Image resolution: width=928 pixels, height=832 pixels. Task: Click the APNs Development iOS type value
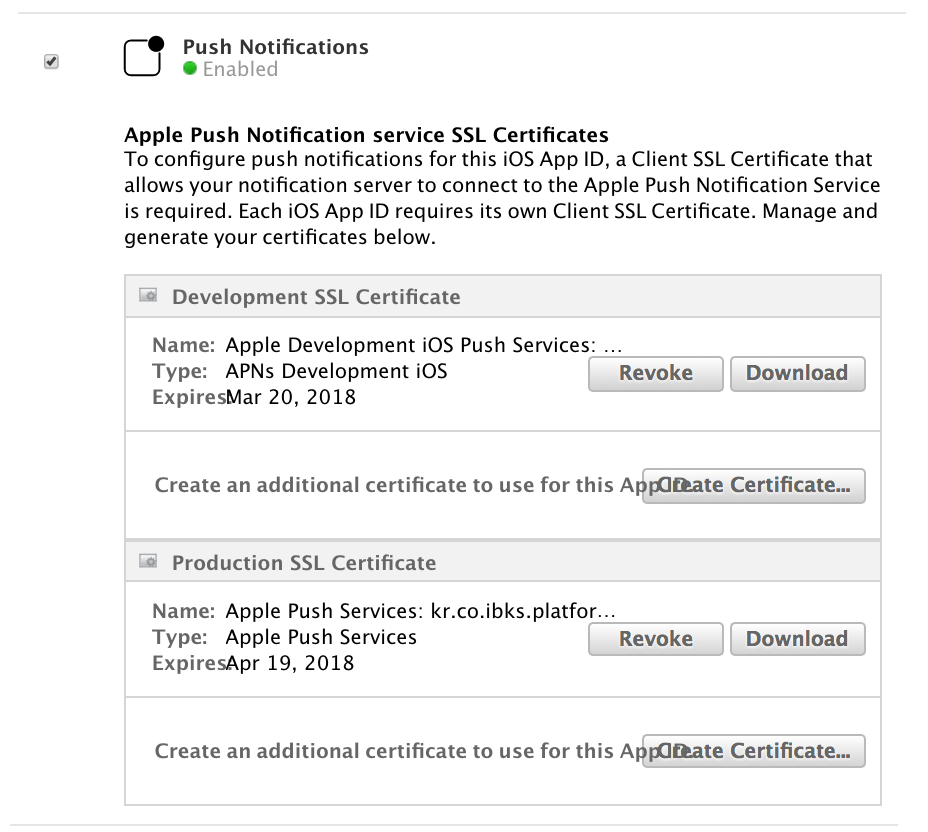(x=336, y=372)
